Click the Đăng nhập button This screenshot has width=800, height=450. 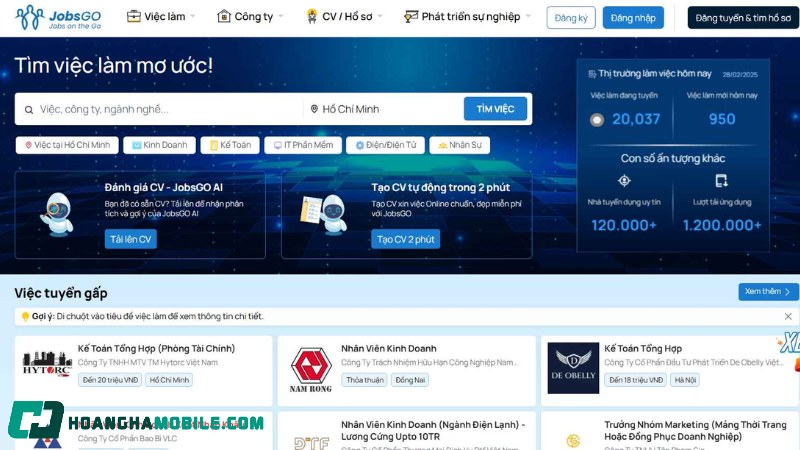[x=633, y=18]
